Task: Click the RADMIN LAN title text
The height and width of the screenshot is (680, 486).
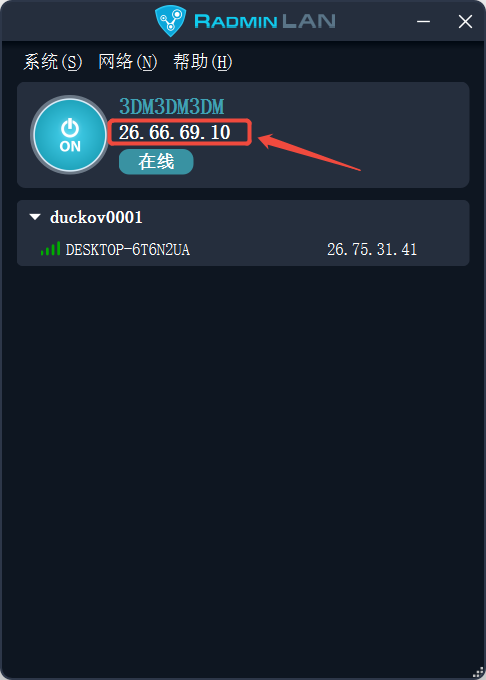Action: [265, 21]
